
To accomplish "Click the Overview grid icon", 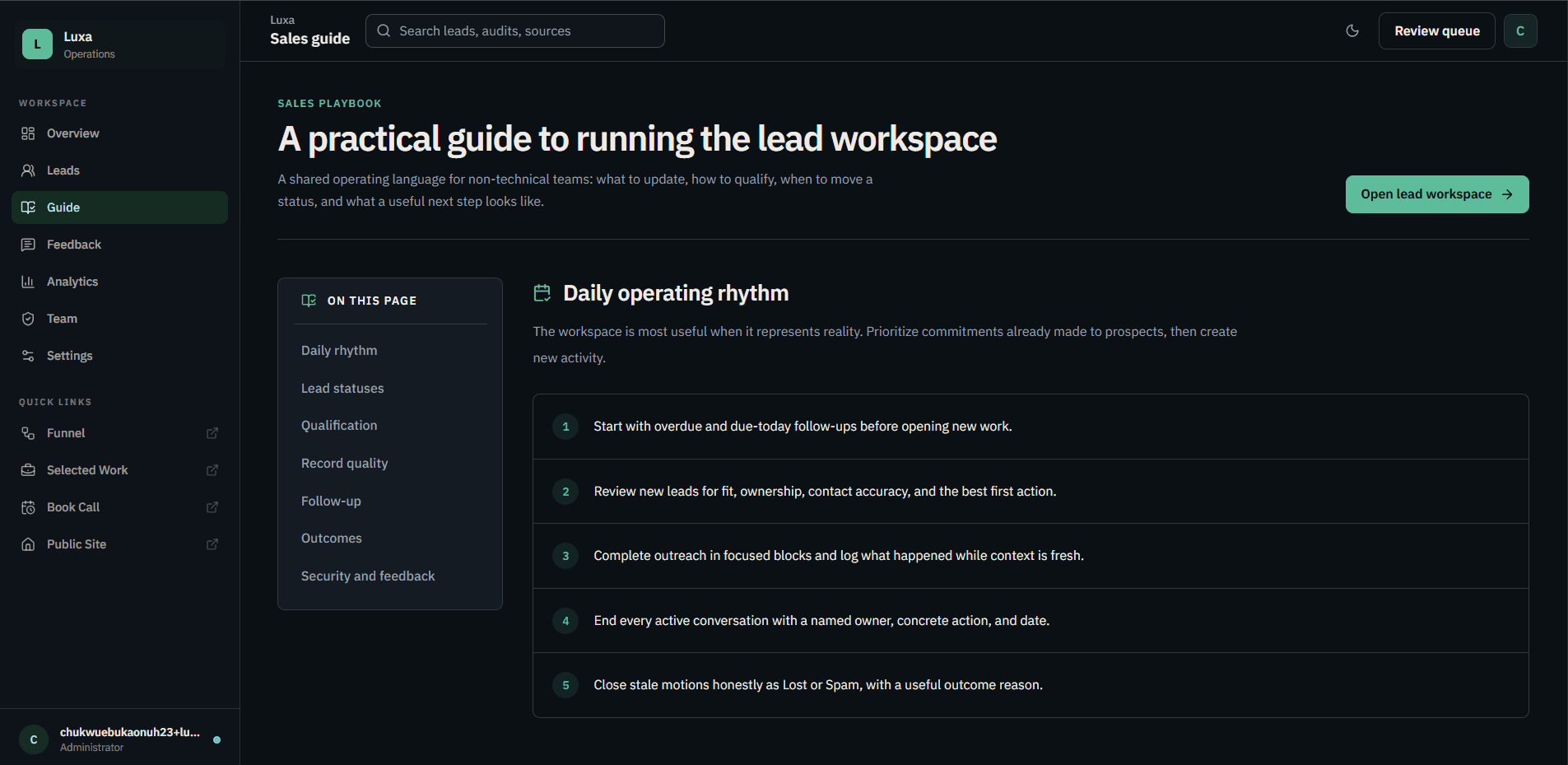I will (28, 133).
